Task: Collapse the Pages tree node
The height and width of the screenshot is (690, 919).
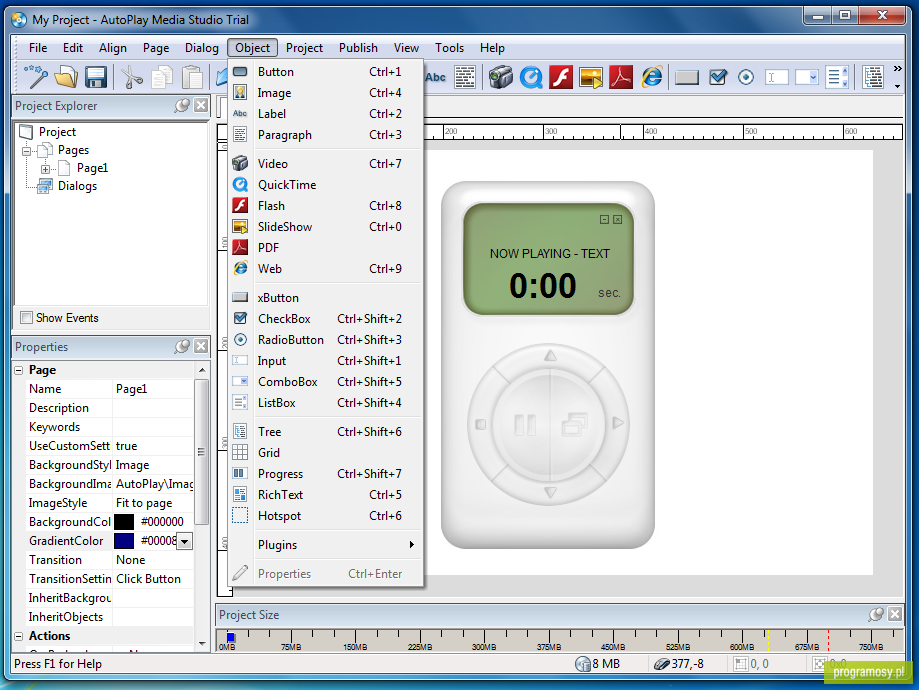Action: 27,151
